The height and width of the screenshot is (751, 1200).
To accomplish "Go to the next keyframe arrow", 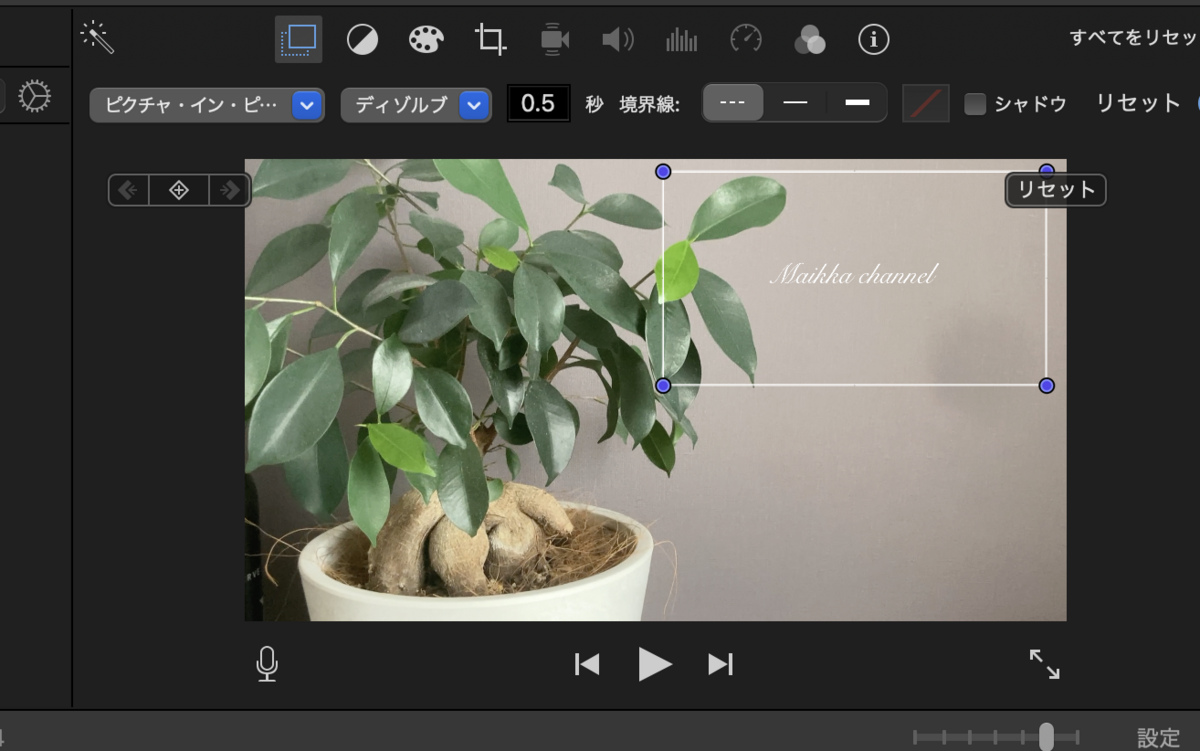I will (x=230, y=190).
